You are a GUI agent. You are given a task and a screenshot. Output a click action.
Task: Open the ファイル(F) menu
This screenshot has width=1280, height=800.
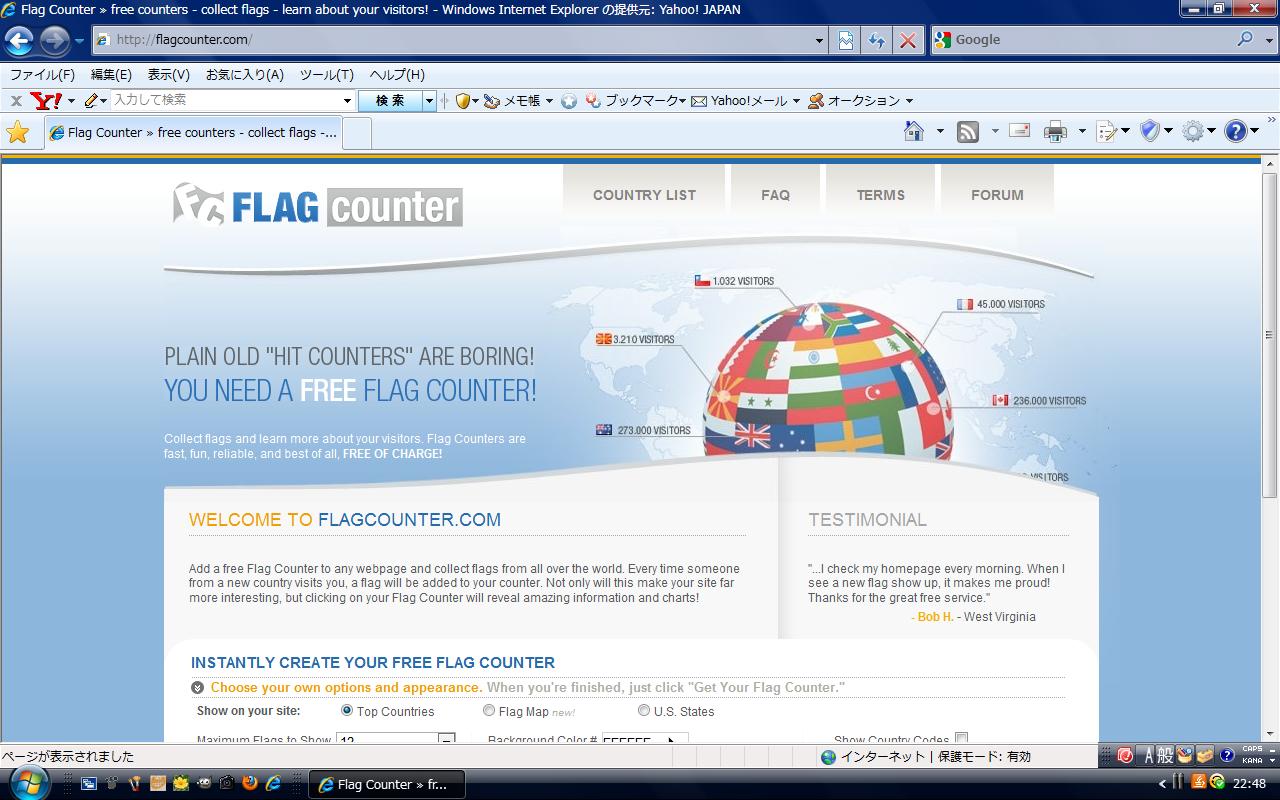42,74
